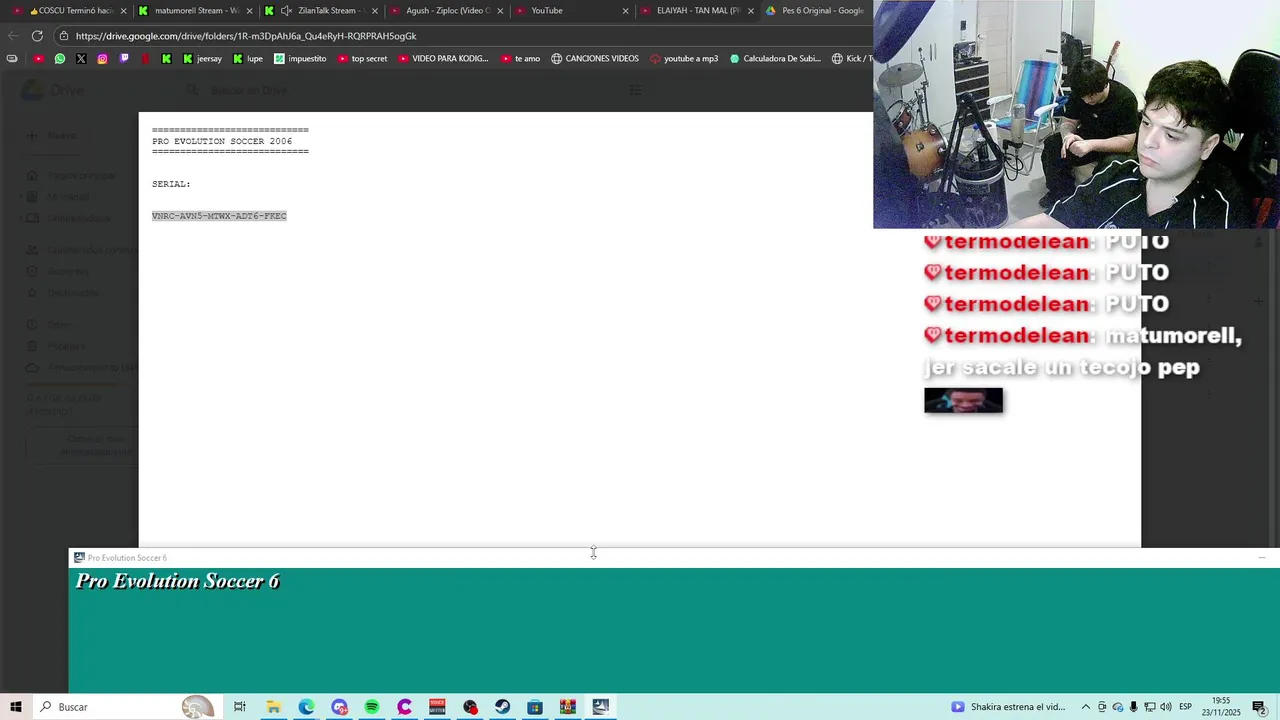Open the volume control in tray
The height and width of the screenshot is (720, 1280).
click(x=1166, y=707)
